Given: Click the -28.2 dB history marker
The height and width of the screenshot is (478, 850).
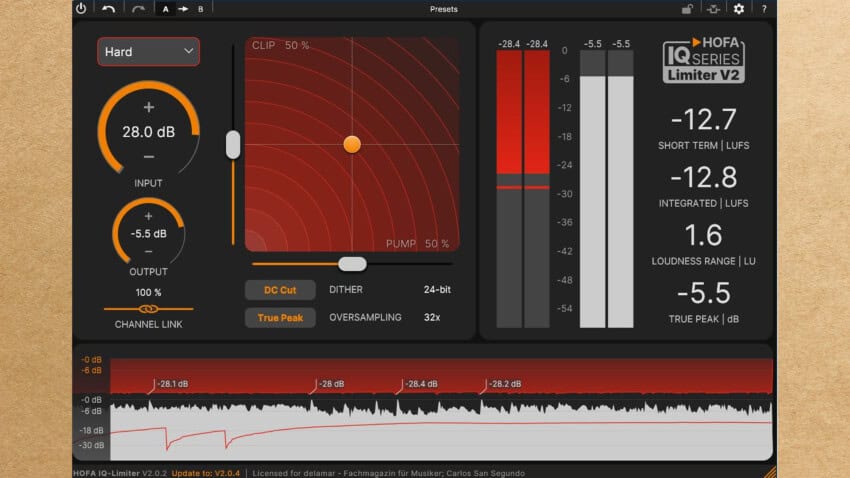Looking at the screenshot, I should (x=504, y=384).
